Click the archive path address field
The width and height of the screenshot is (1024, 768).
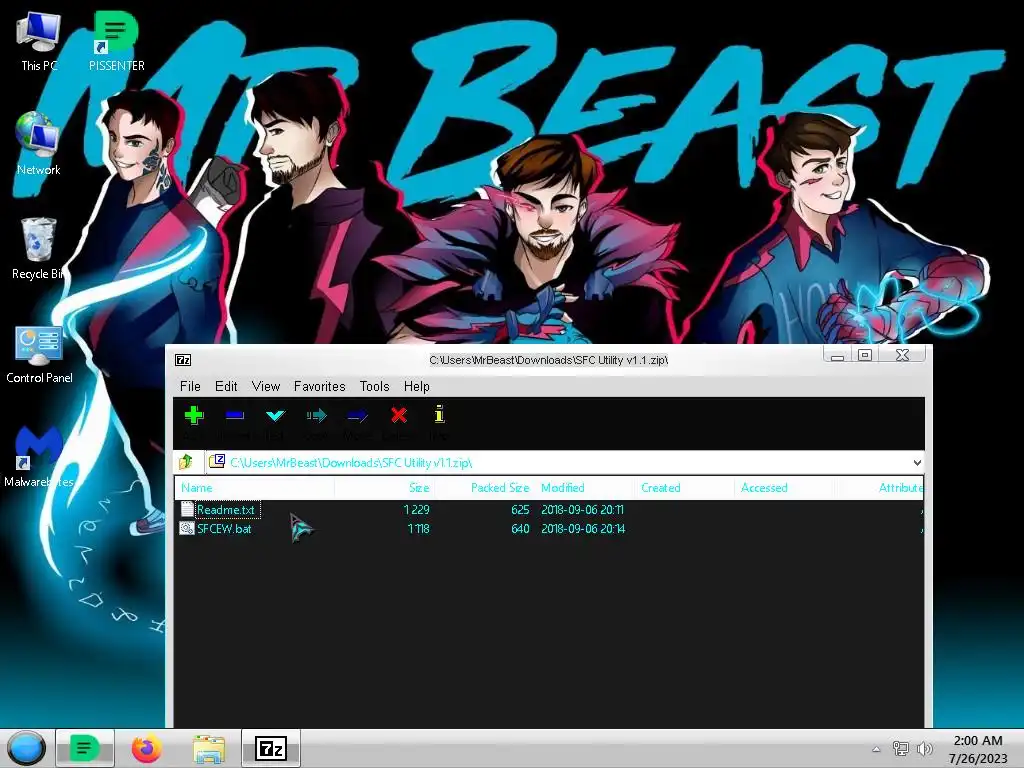[558, 462]
